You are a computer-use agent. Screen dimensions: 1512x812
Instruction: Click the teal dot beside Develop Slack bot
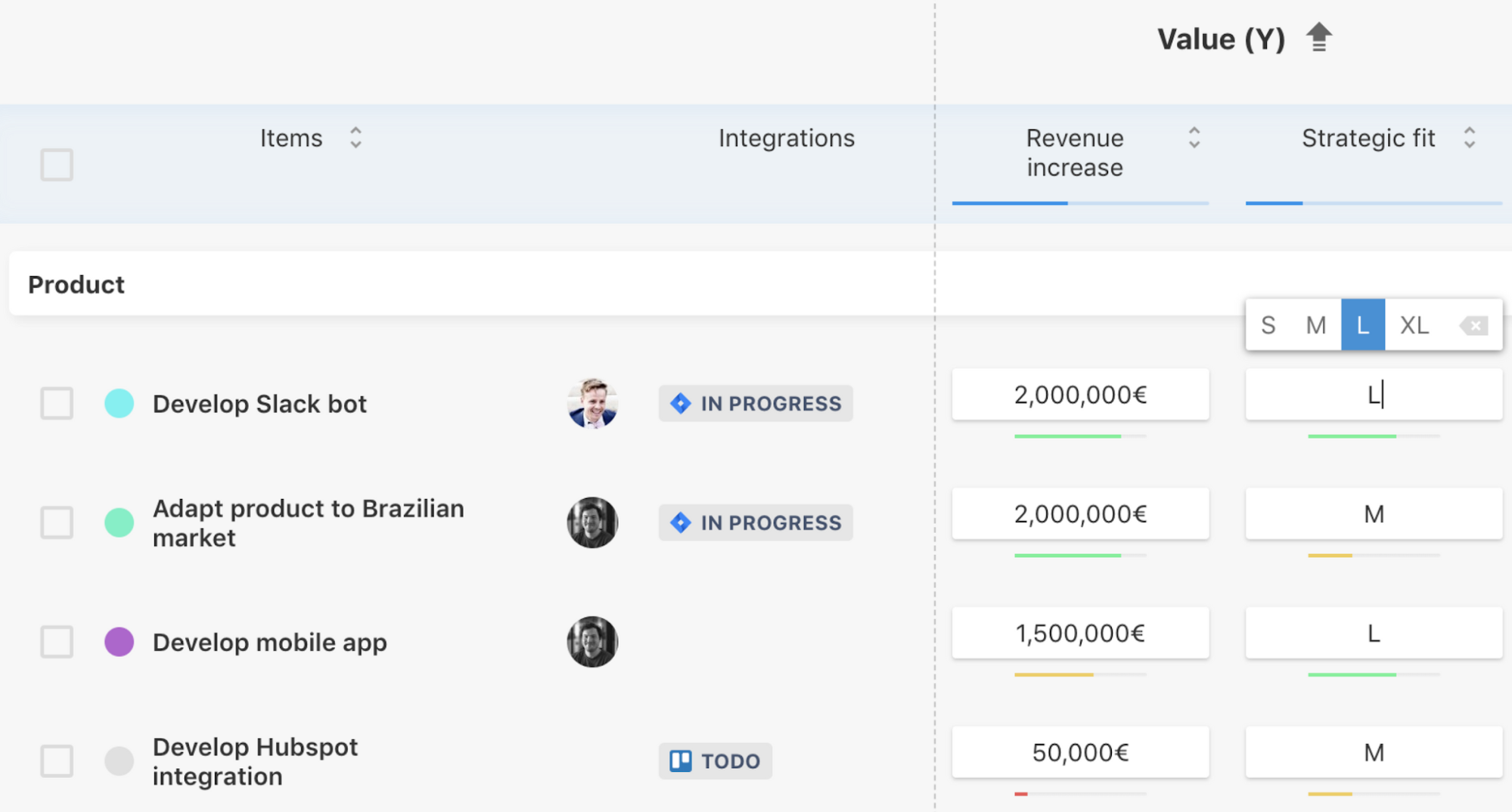coord(119,404)
